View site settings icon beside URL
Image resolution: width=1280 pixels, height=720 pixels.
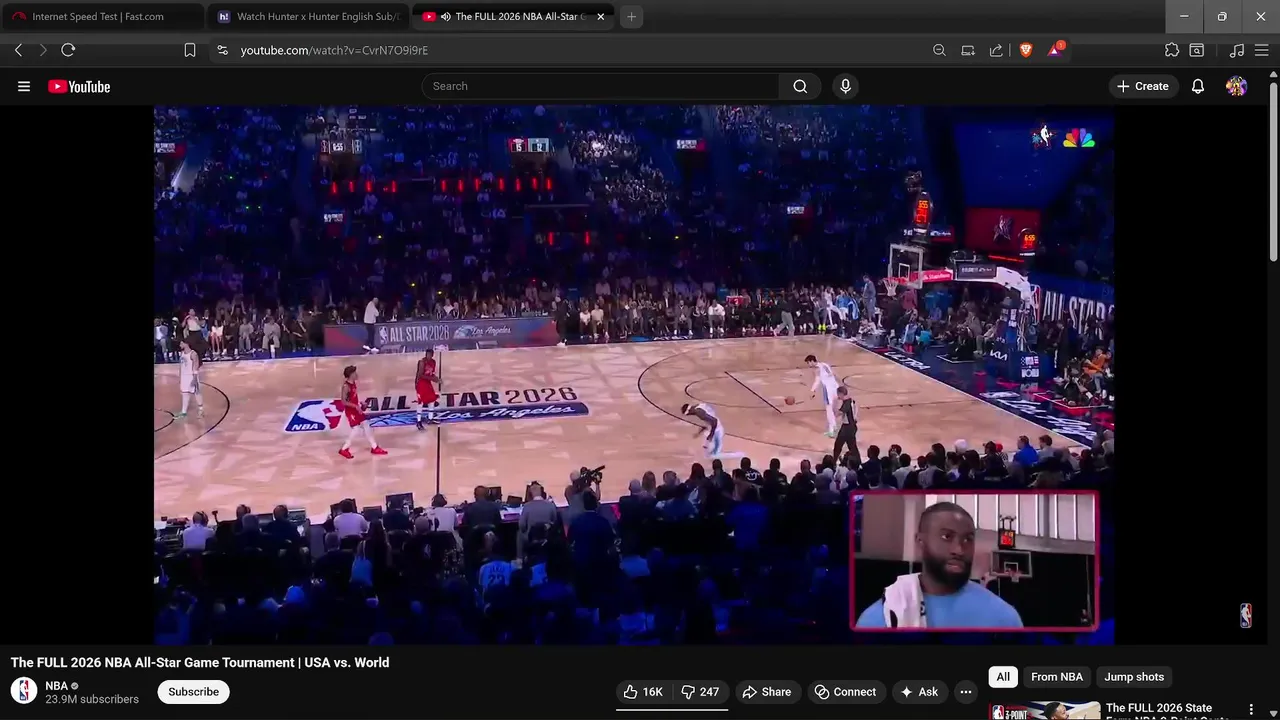222,50
